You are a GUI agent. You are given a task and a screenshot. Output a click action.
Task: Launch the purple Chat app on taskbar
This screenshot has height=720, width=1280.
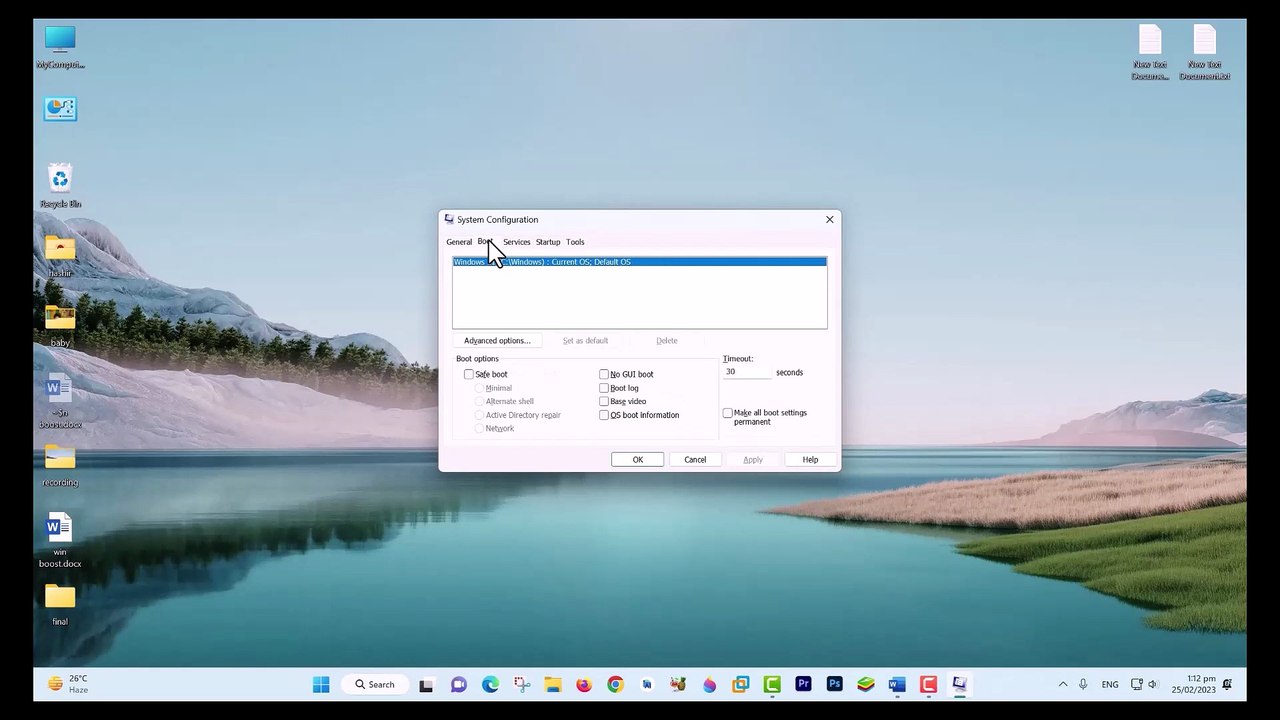[458, 685]
